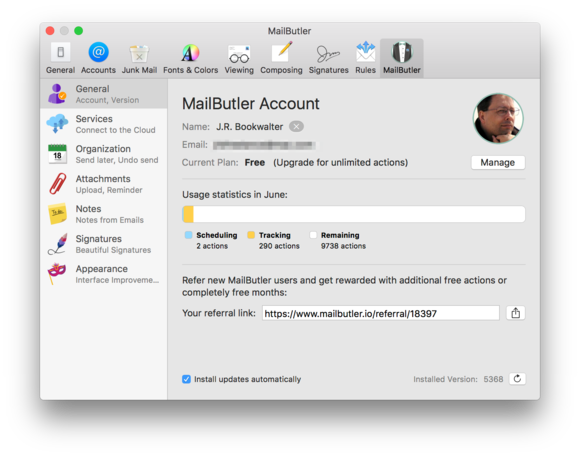
Task: Select General 'Account, Version' sidebar row
Action: 104,94
